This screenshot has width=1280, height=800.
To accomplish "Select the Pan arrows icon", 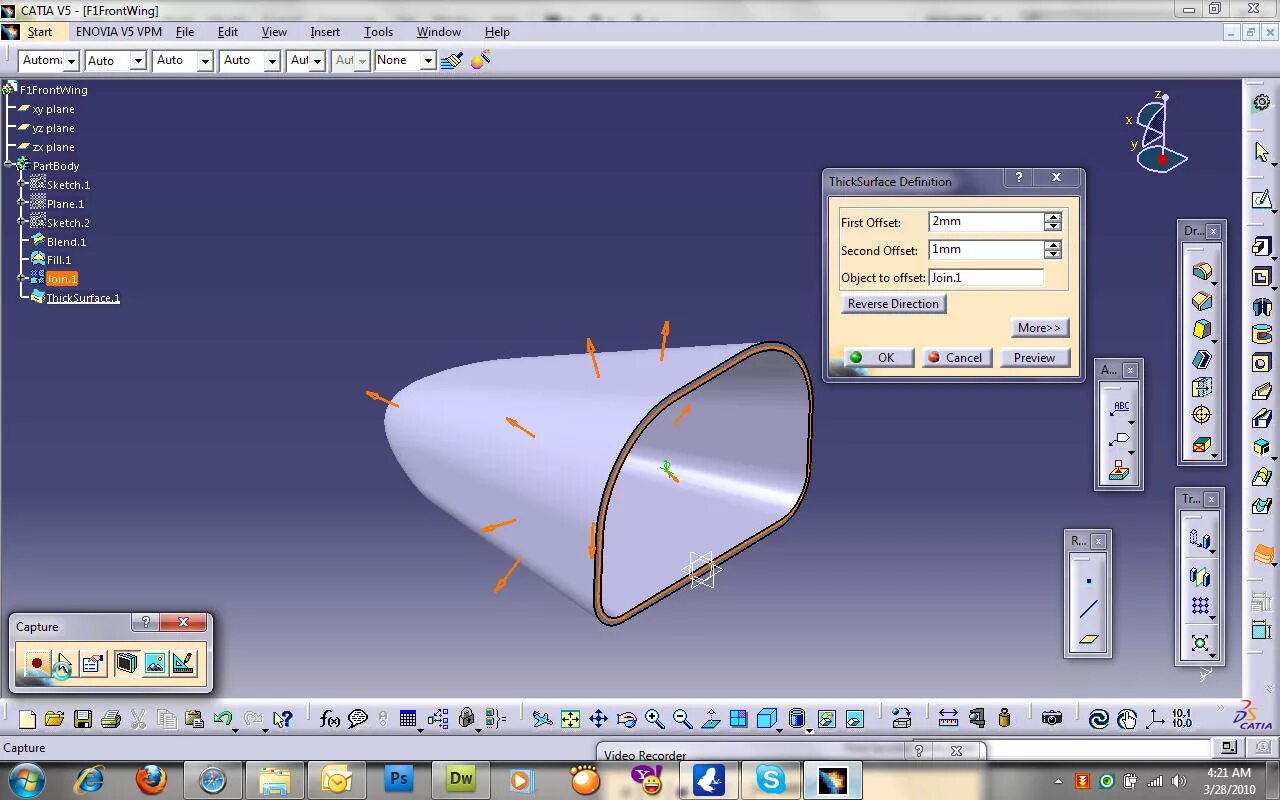I will coord(598,719).
